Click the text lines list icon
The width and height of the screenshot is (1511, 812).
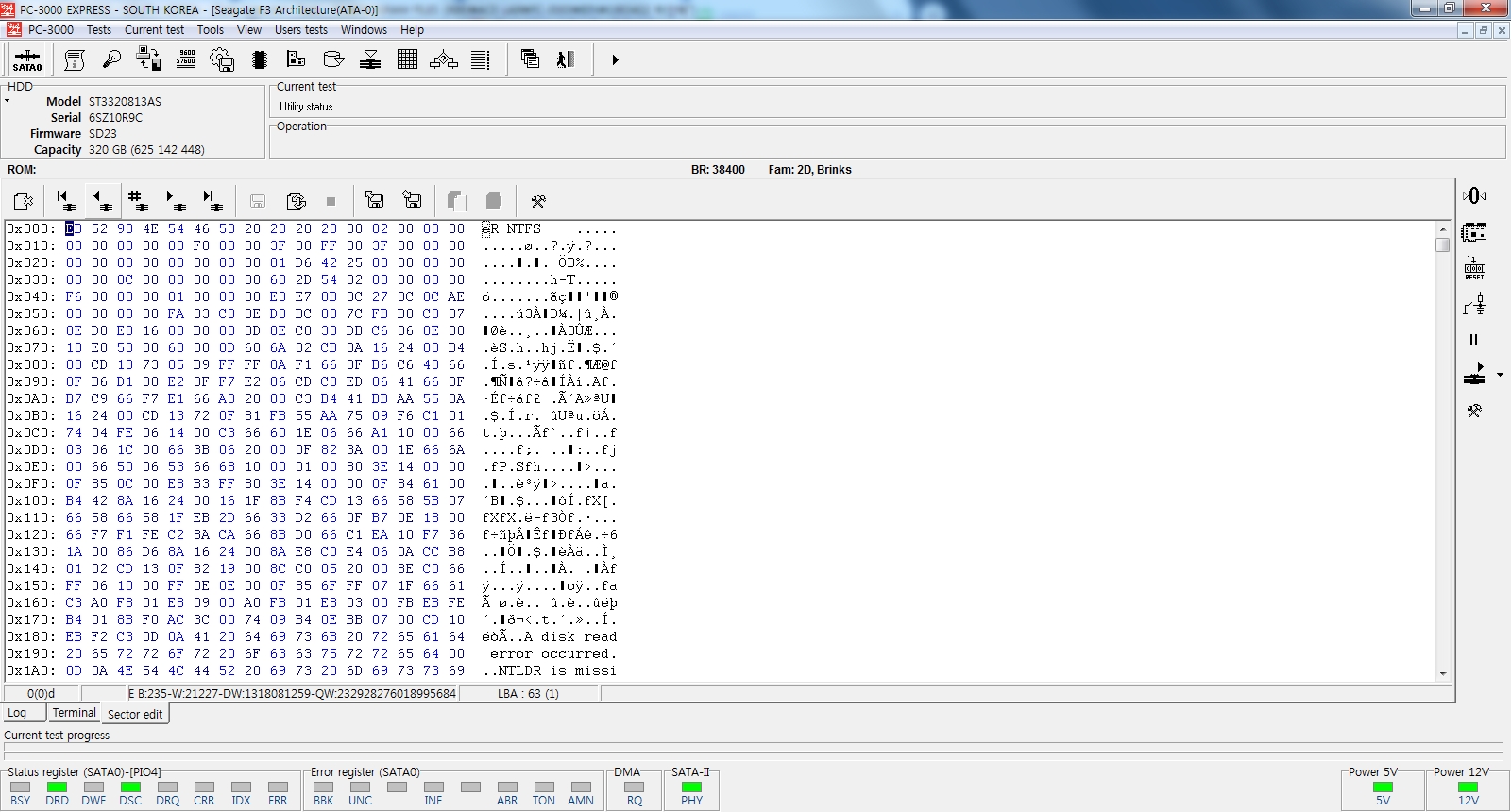(481, 59)
